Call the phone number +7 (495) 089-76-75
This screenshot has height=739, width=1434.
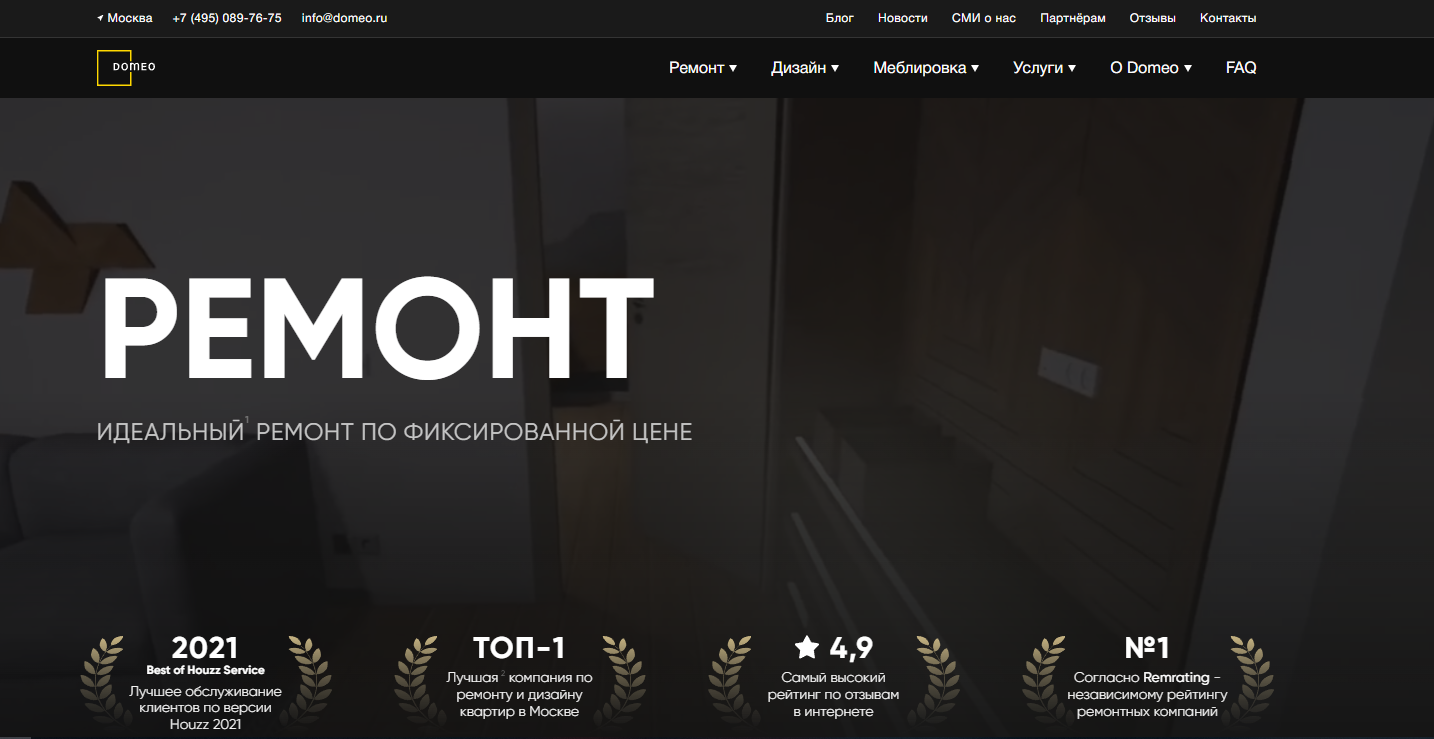tap(227, 18)
